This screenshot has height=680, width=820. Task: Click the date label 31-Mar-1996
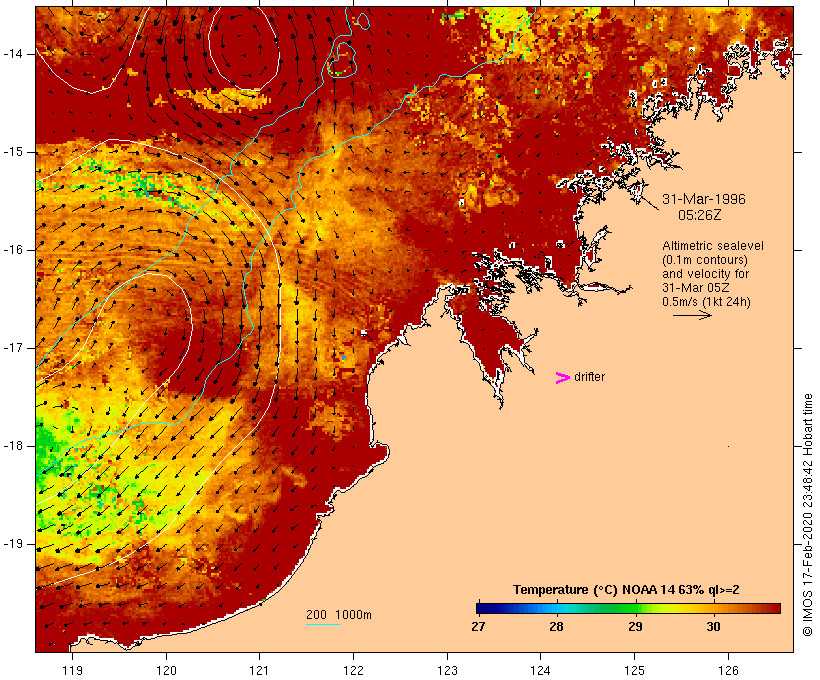point(703,199)
